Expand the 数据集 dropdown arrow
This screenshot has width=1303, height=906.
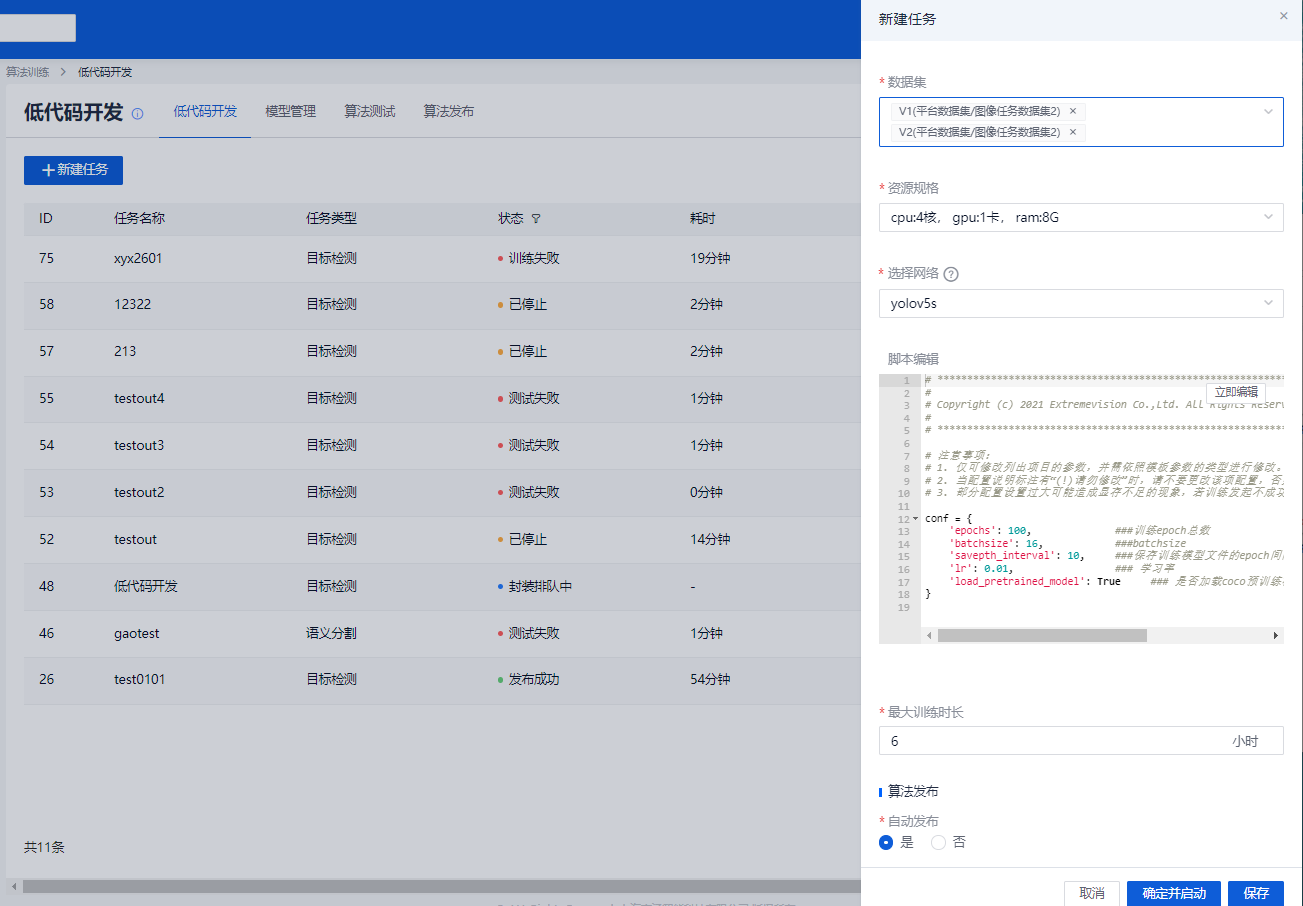click(1269, 111)
